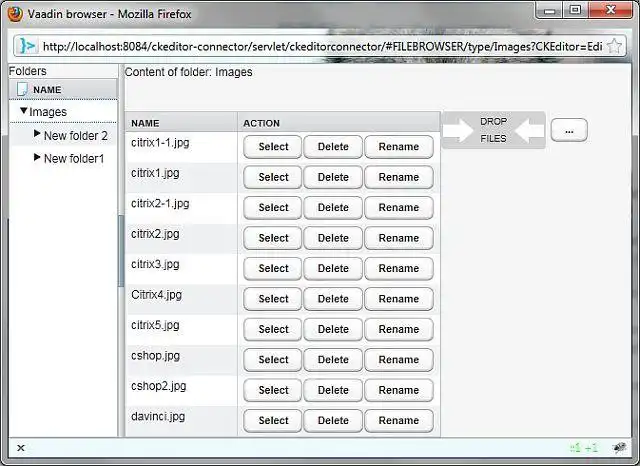The width and height of the screenshot is (640, 466).
Task: Select Citrix4.jpg file
Action: tap(273, 299)
